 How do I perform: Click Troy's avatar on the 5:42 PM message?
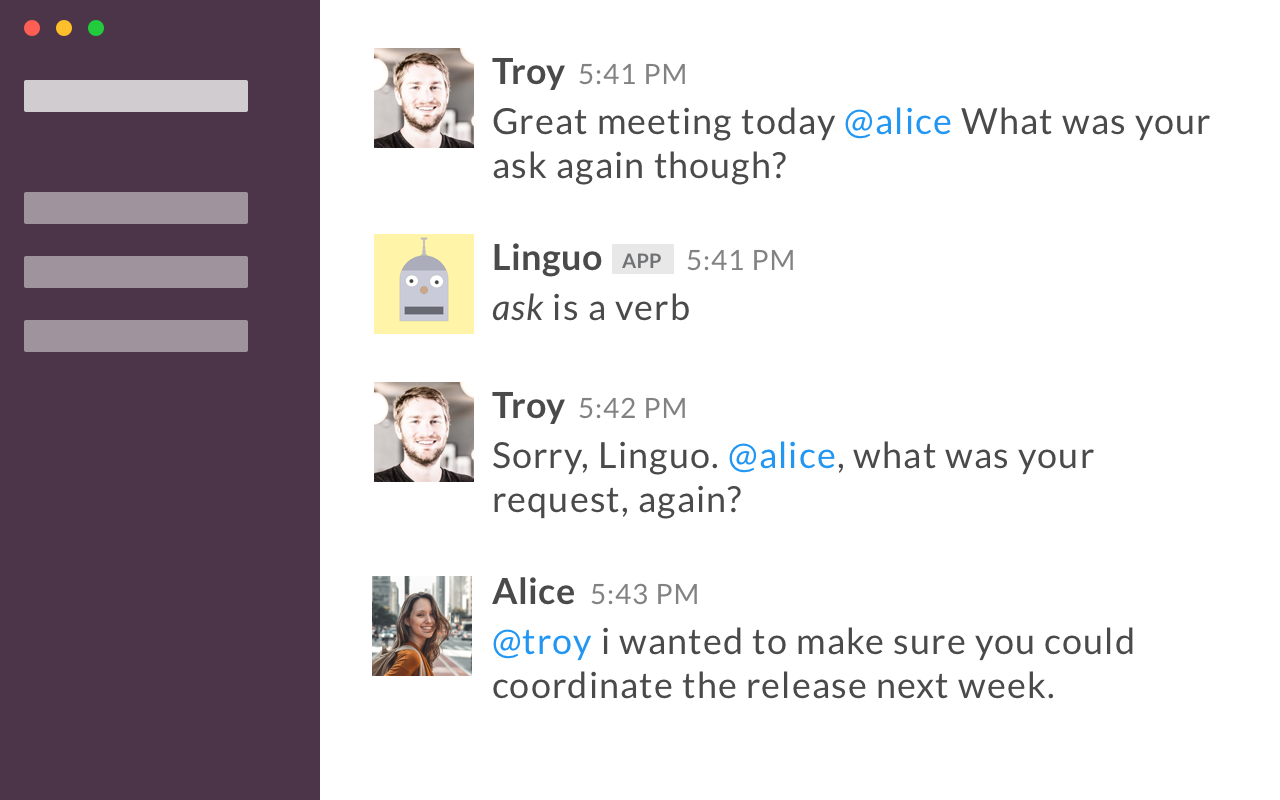[424, 432]
